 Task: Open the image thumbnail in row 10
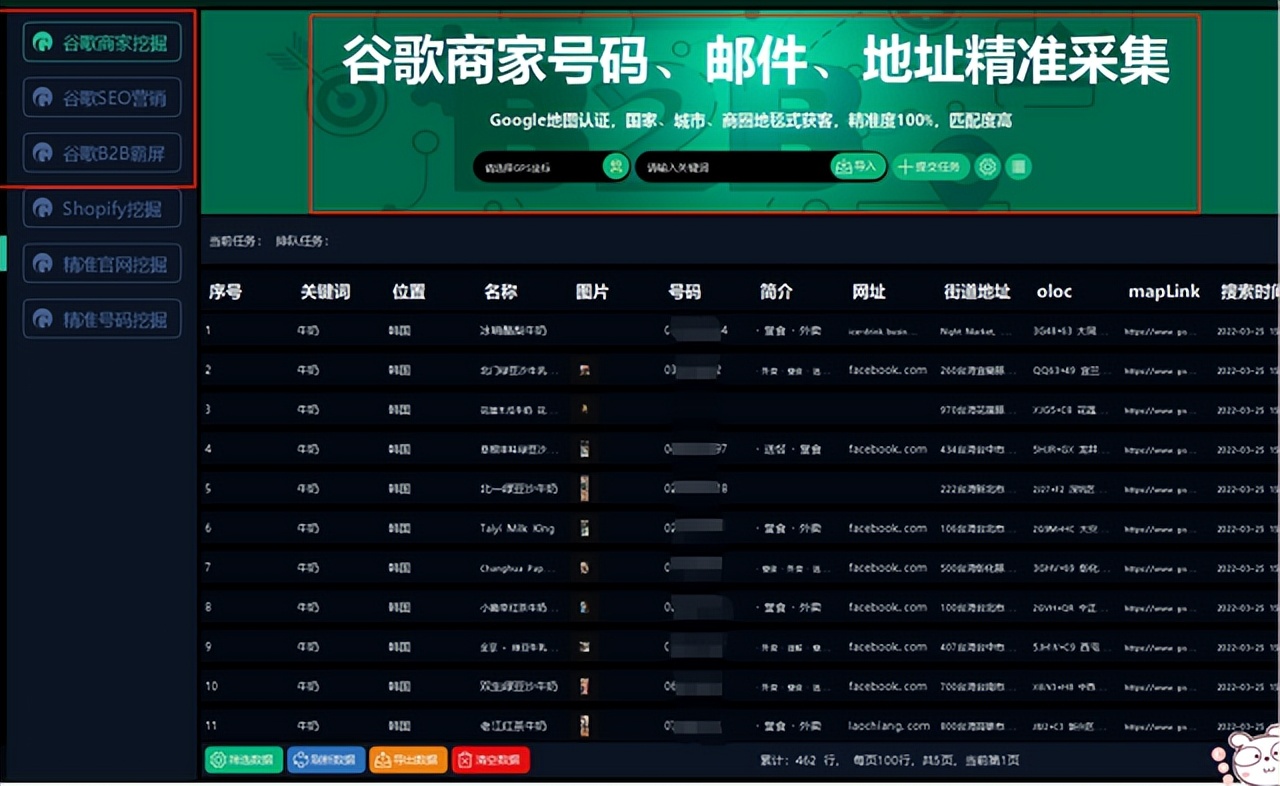tap(584, 686)
